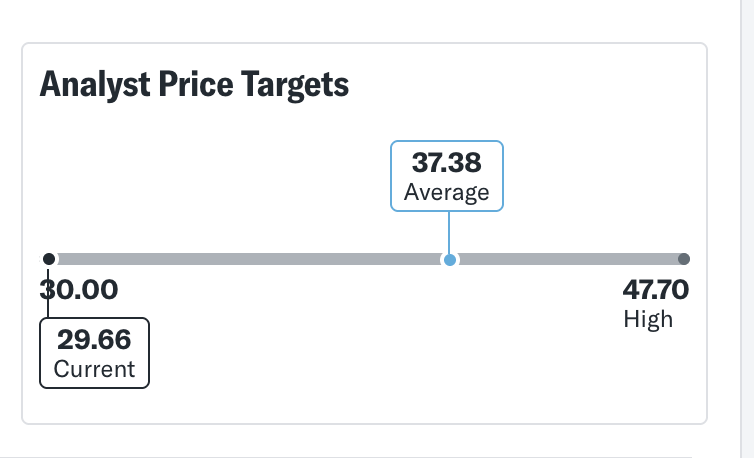Click the connector line below the Average tooltip
The height and width of the screenshot is (458, 754).
pos(449,232)
